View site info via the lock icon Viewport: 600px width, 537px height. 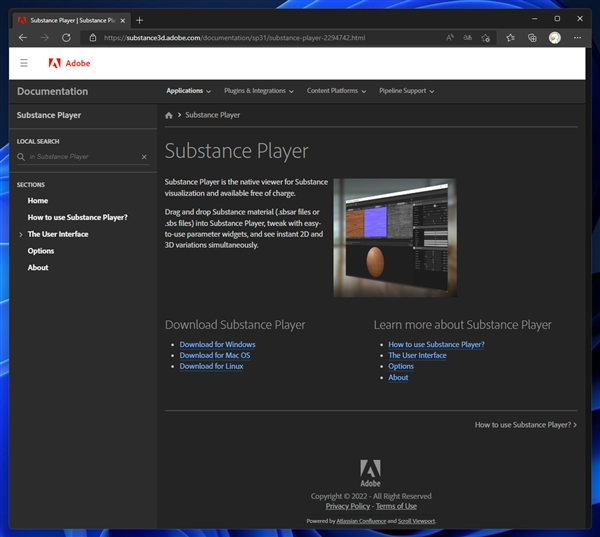[93, 38]
